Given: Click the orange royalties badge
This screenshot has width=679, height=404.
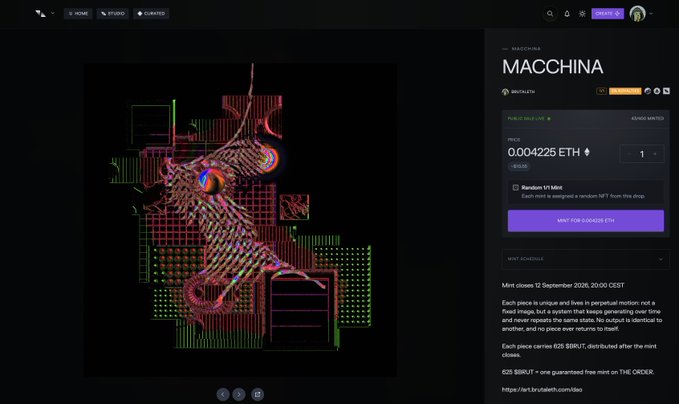Looking at the screenshot, I should click(625, 91).
